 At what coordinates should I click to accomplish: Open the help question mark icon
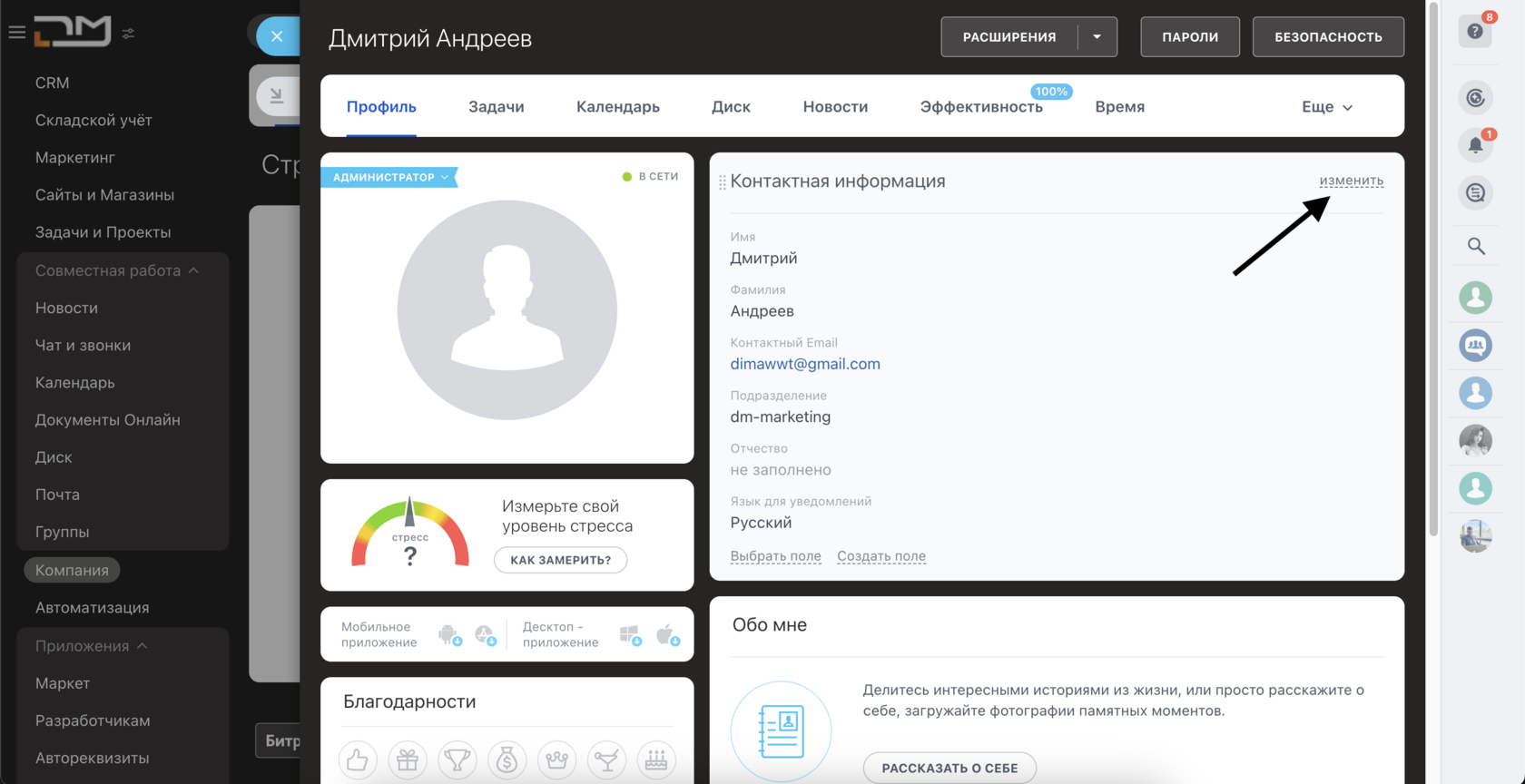(x=1475, y=32)
